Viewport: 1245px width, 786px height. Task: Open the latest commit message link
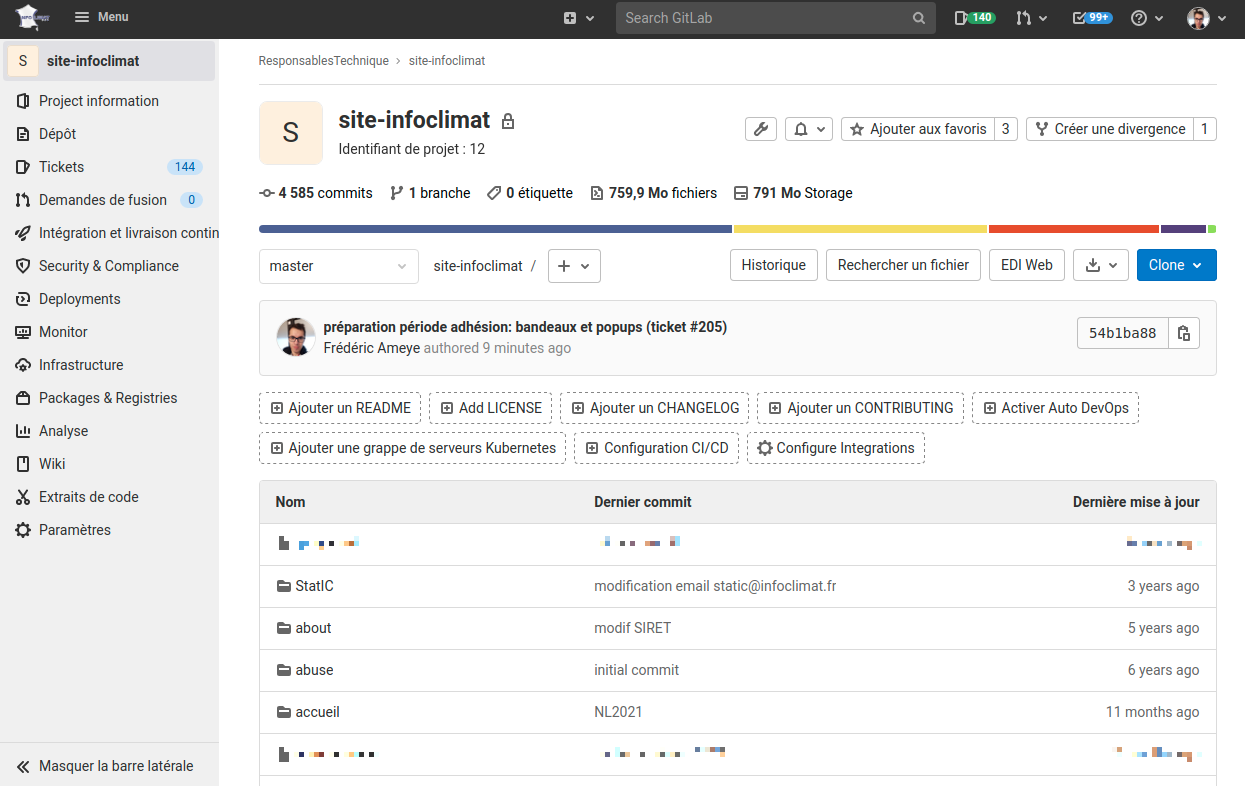pyautogui.click(x=525, y=327)
